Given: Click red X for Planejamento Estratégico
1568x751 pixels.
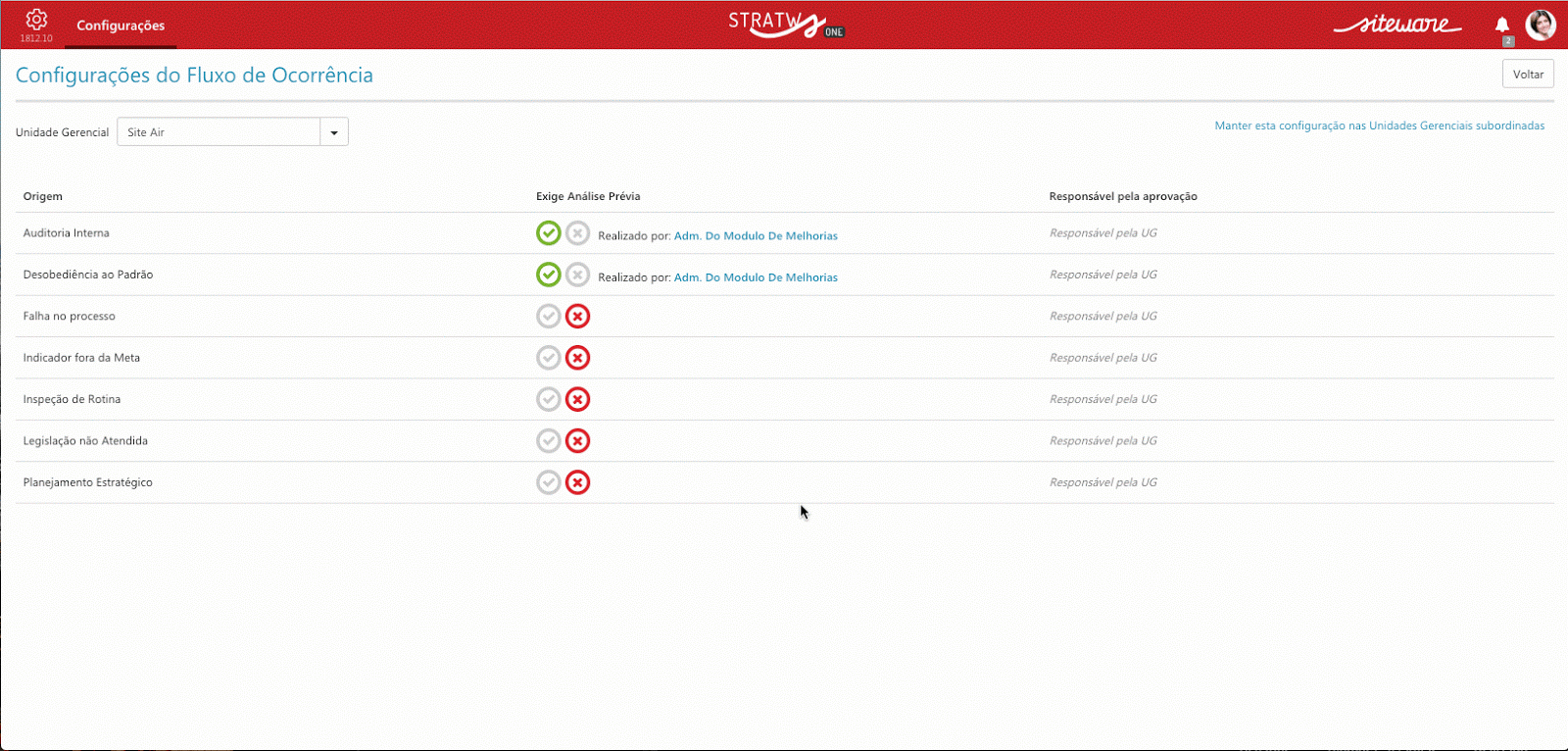Looking at the screenshot, I should (578, 482).
